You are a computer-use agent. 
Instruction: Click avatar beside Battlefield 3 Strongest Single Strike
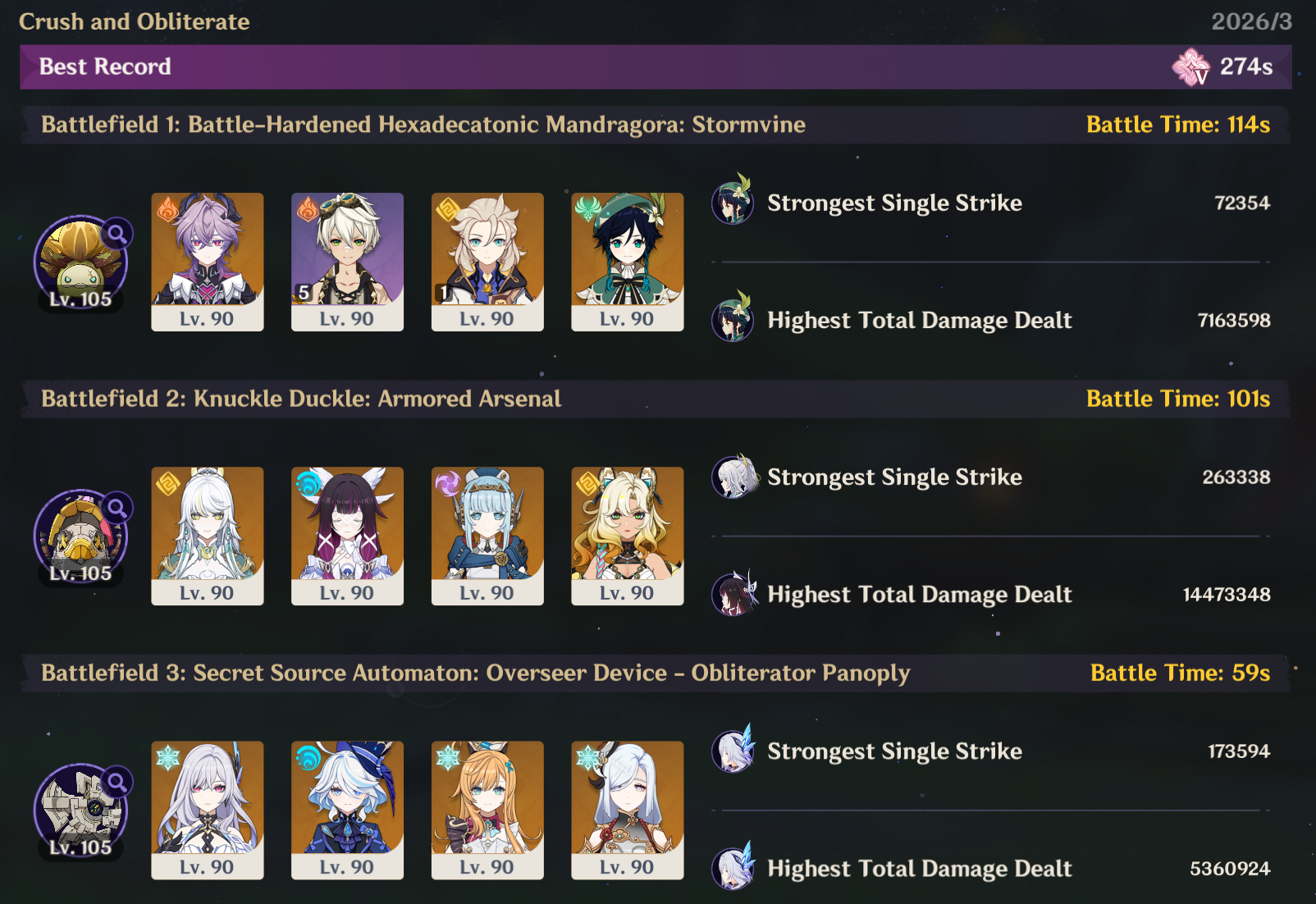coord(733,749)
